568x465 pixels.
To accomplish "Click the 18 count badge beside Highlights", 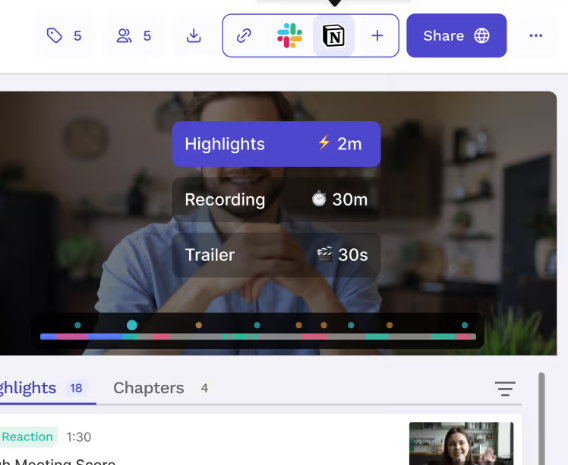I will tap(76, 388).
